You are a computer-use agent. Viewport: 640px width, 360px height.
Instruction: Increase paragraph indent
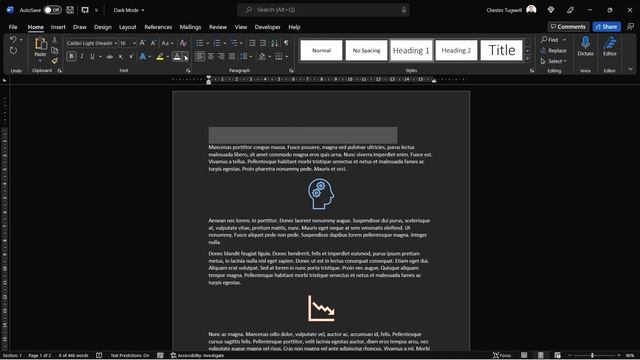[x=263, y=43]
